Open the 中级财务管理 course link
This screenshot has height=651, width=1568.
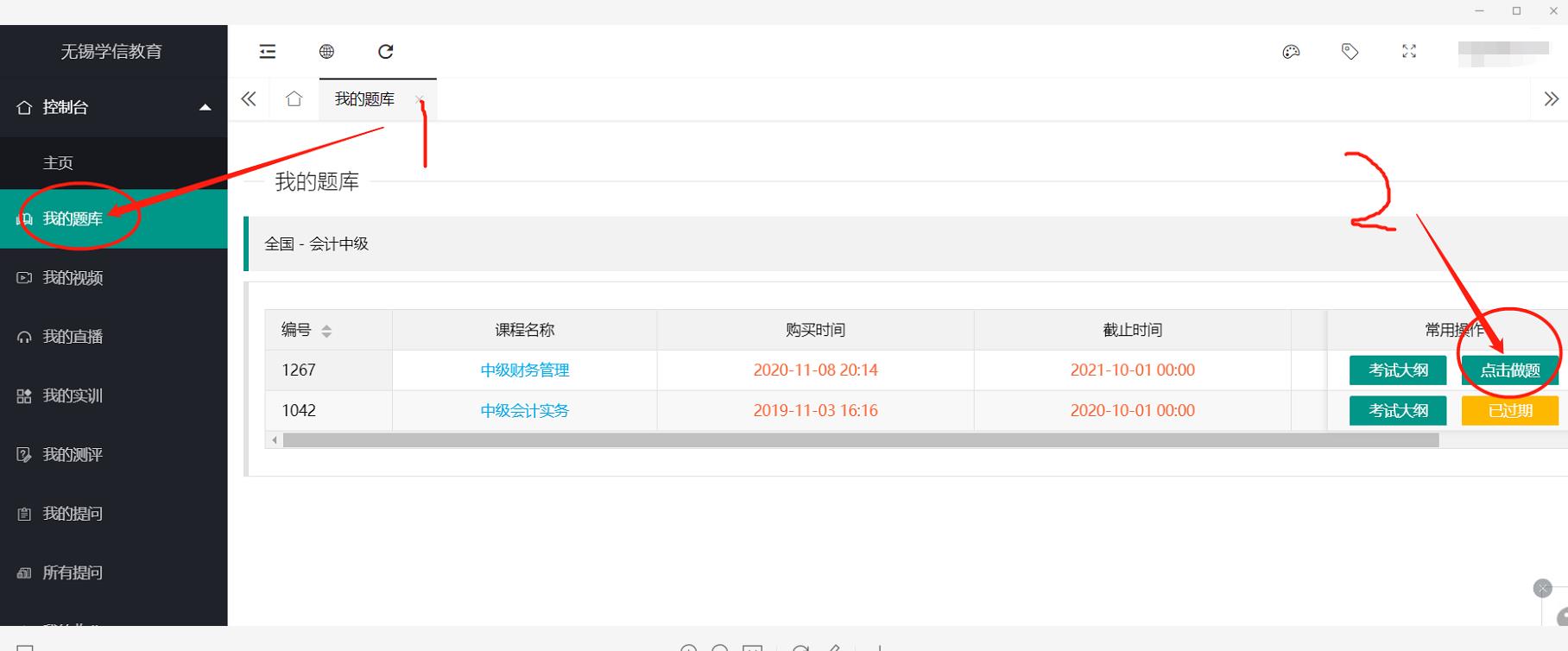coord(525,370)
